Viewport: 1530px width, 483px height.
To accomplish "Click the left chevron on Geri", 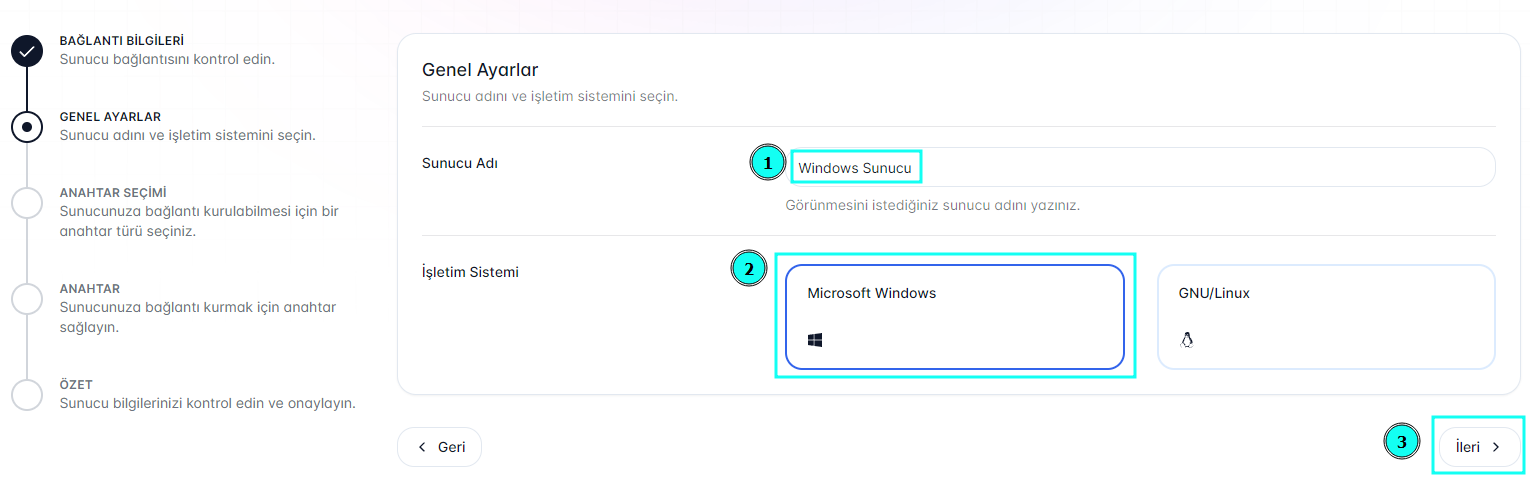I will click(422, 447).
